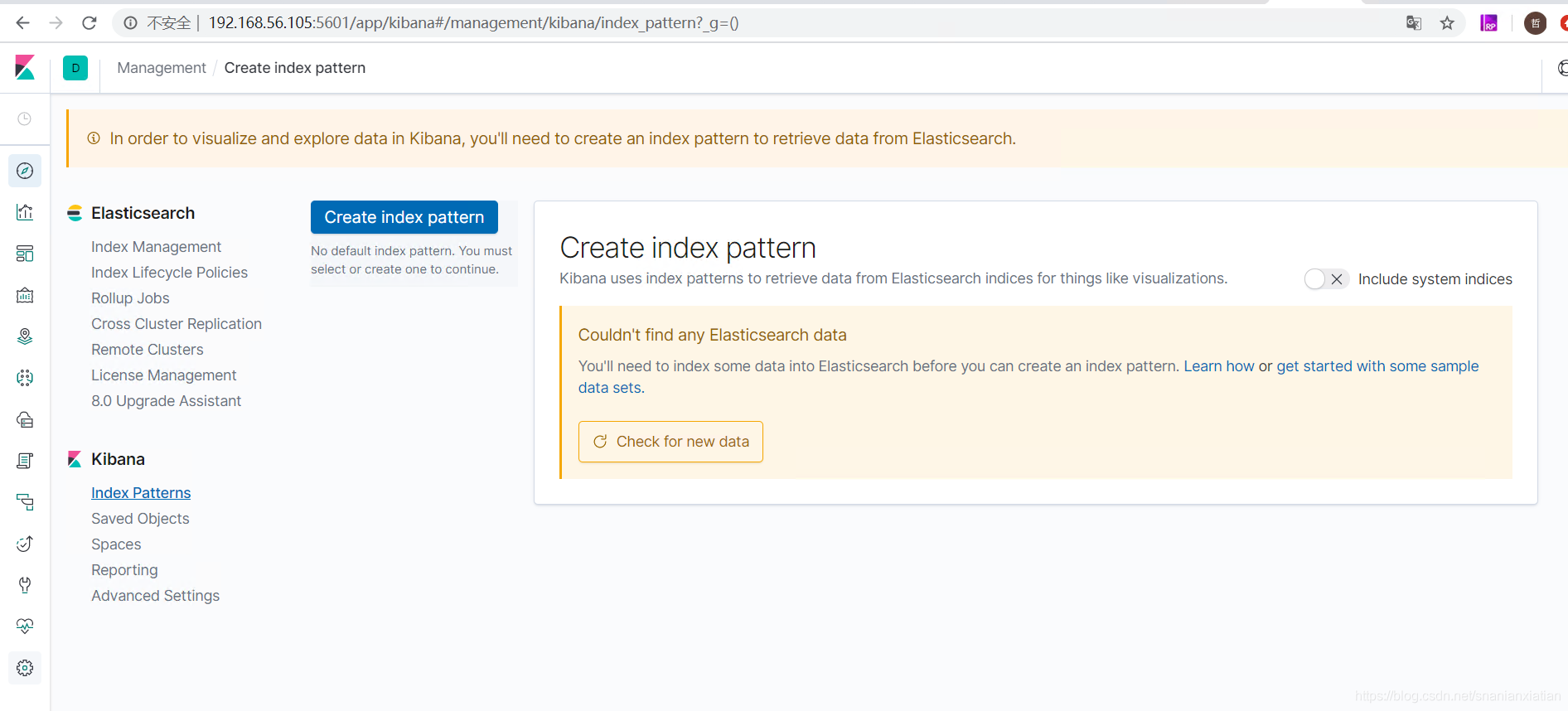Open the APM app icon
This screenshot has width=1568, height=711.
click(25, 502)
